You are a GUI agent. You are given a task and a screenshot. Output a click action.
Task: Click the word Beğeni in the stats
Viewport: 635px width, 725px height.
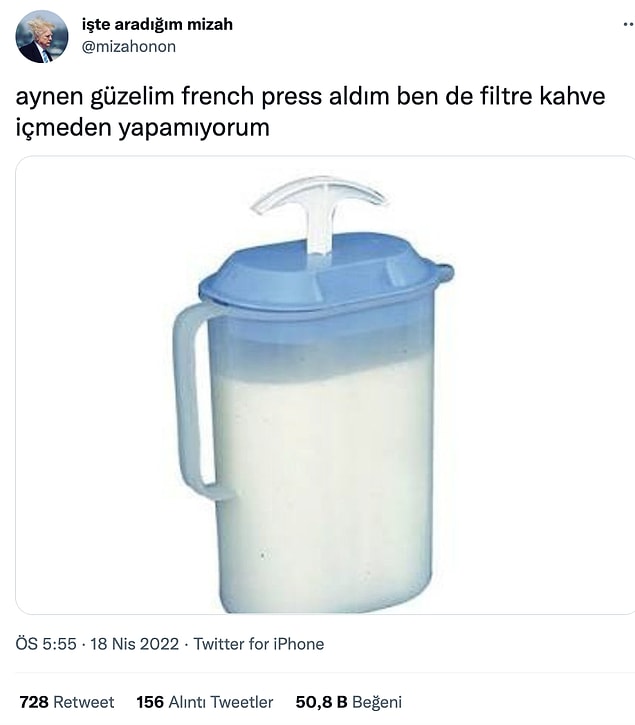[377, 702]
